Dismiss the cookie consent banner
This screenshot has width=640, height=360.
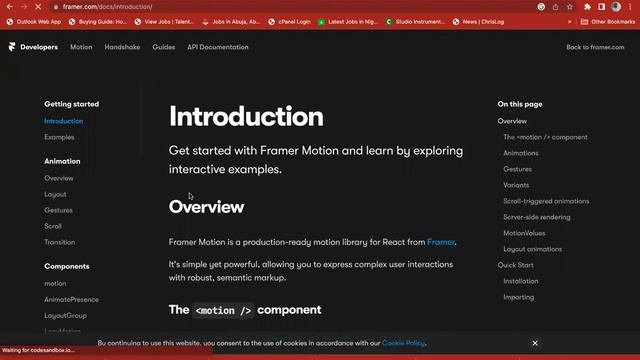click(x=535, y=343)
